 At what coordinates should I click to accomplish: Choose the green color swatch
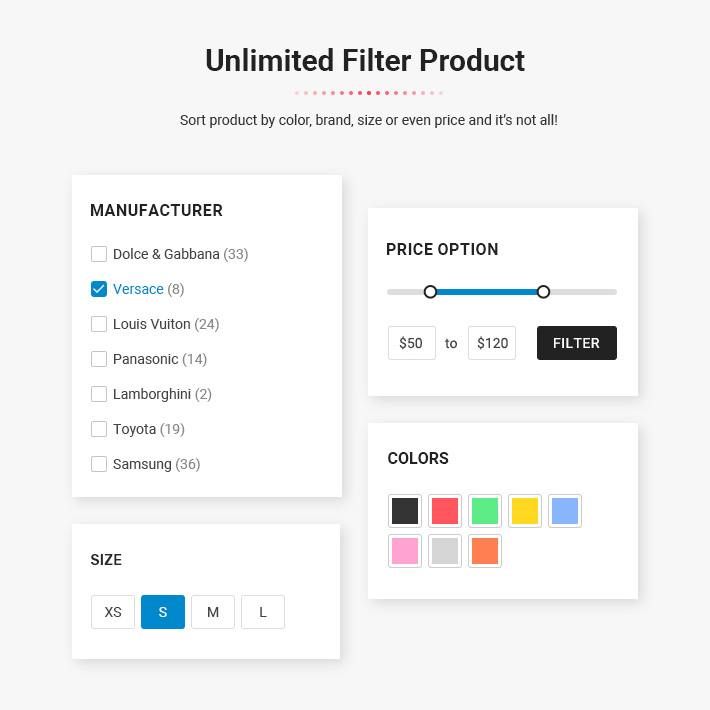[x=485, y=511]
